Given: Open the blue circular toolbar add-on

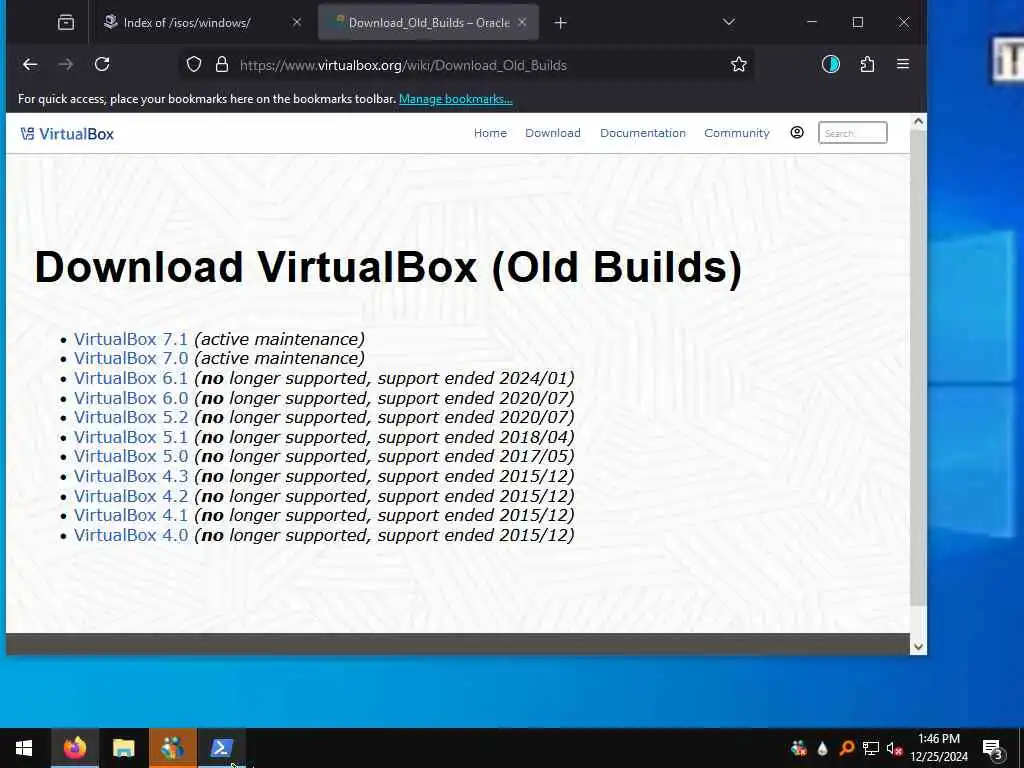Looking at the screenshot, I should pos(831,64).
